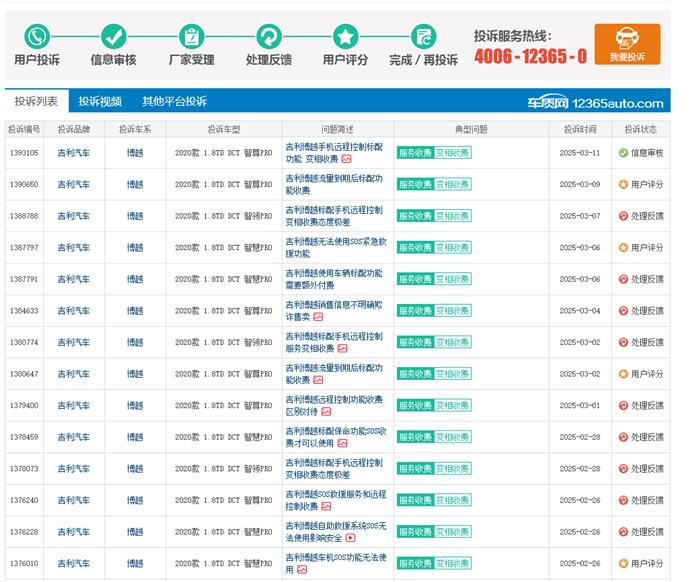Open 吉利汽车 brand link in row 1393105
Image resolution: width=700 pixels, height=582 pixels.
pyautogui.click(x=74, y=153)
